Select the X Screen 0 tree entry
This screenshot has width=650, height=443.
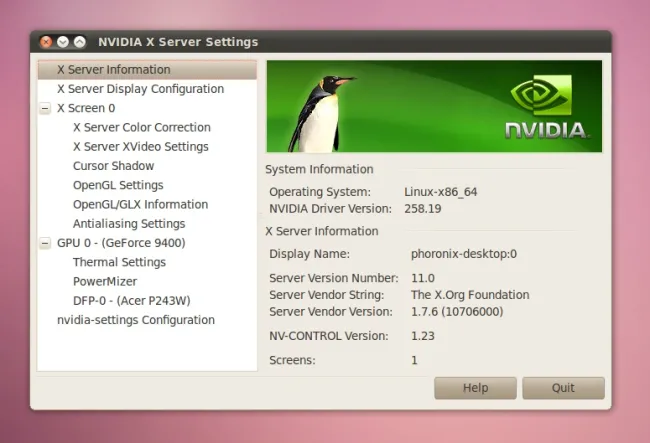coord(86,108)
